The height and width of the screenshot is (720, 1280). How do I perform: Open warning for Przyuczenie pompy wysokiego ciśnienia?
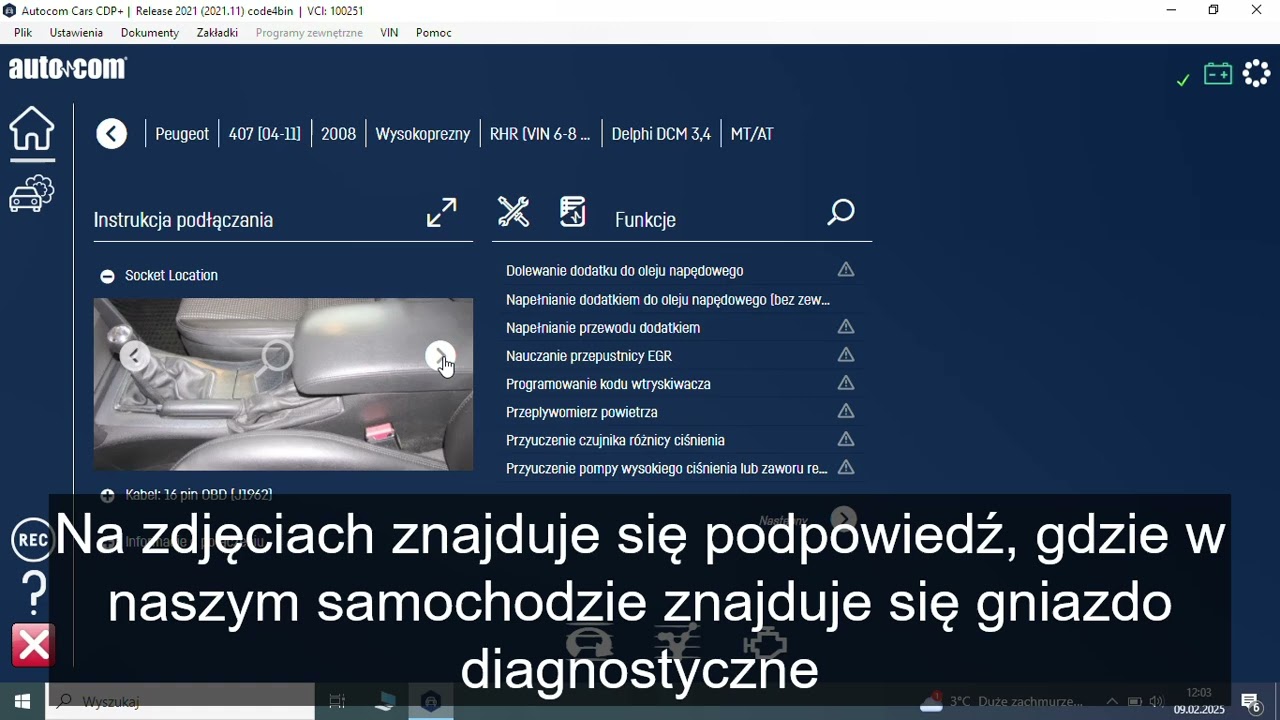pyautogui.click(x=846, y=467)
